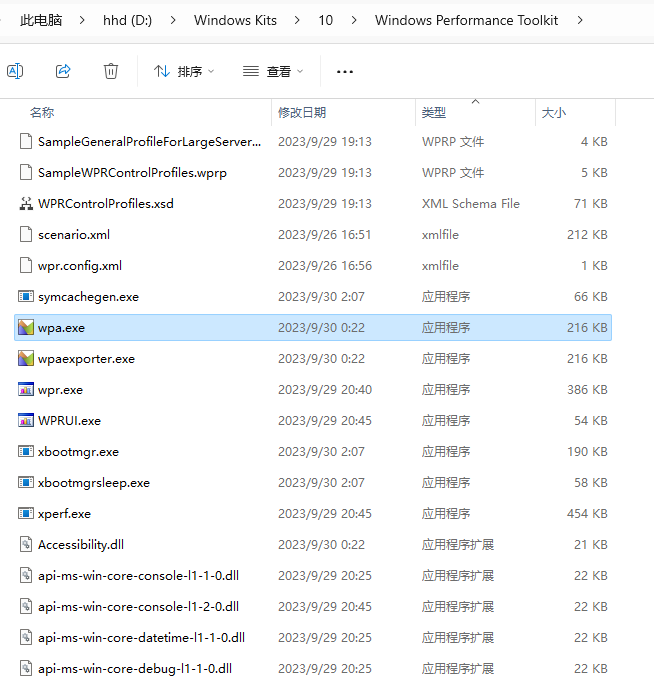Click api-ms-win-core-console-l1-2-0.dll icon
This screenshot has width=654, height=688.
point(26,606)
